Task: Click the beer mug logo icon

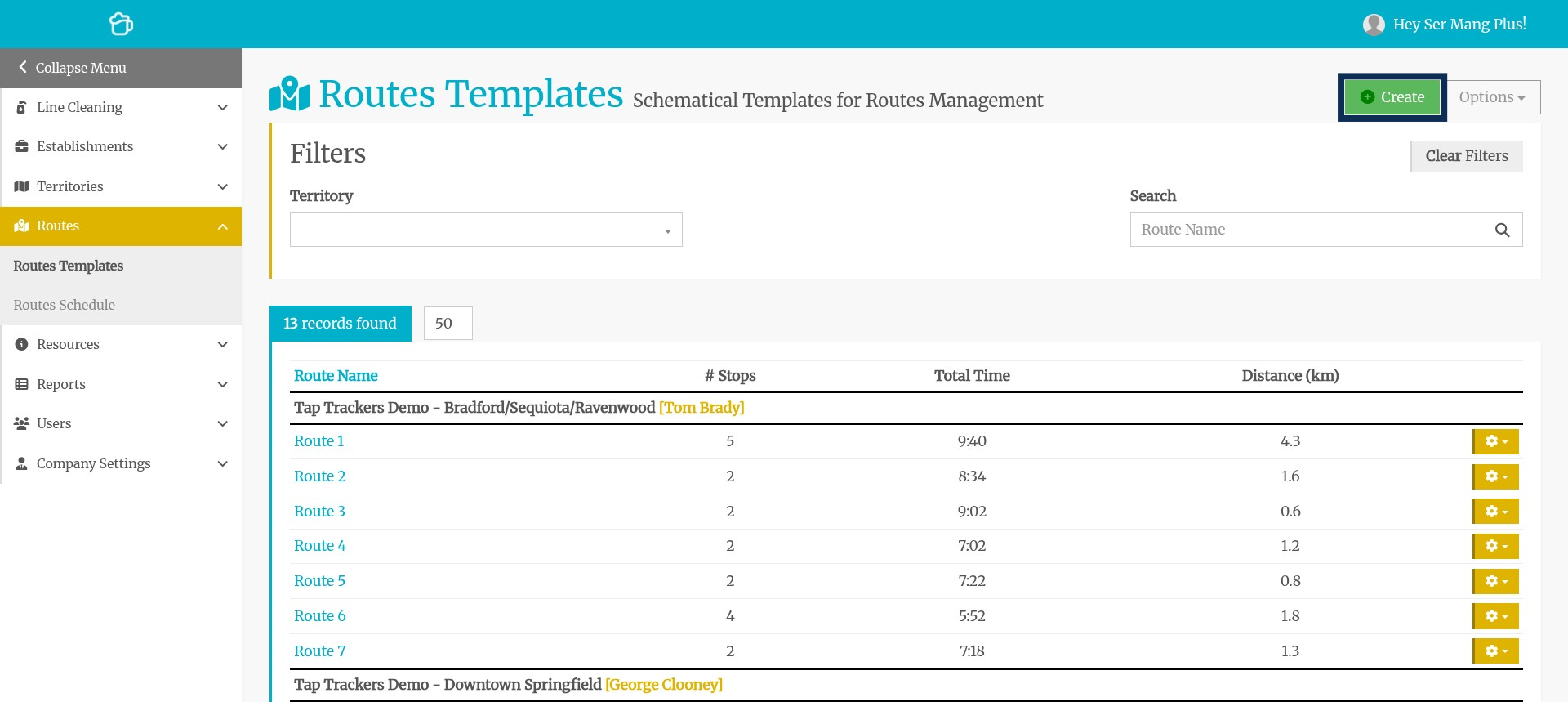Action: (x=121, y=24)
